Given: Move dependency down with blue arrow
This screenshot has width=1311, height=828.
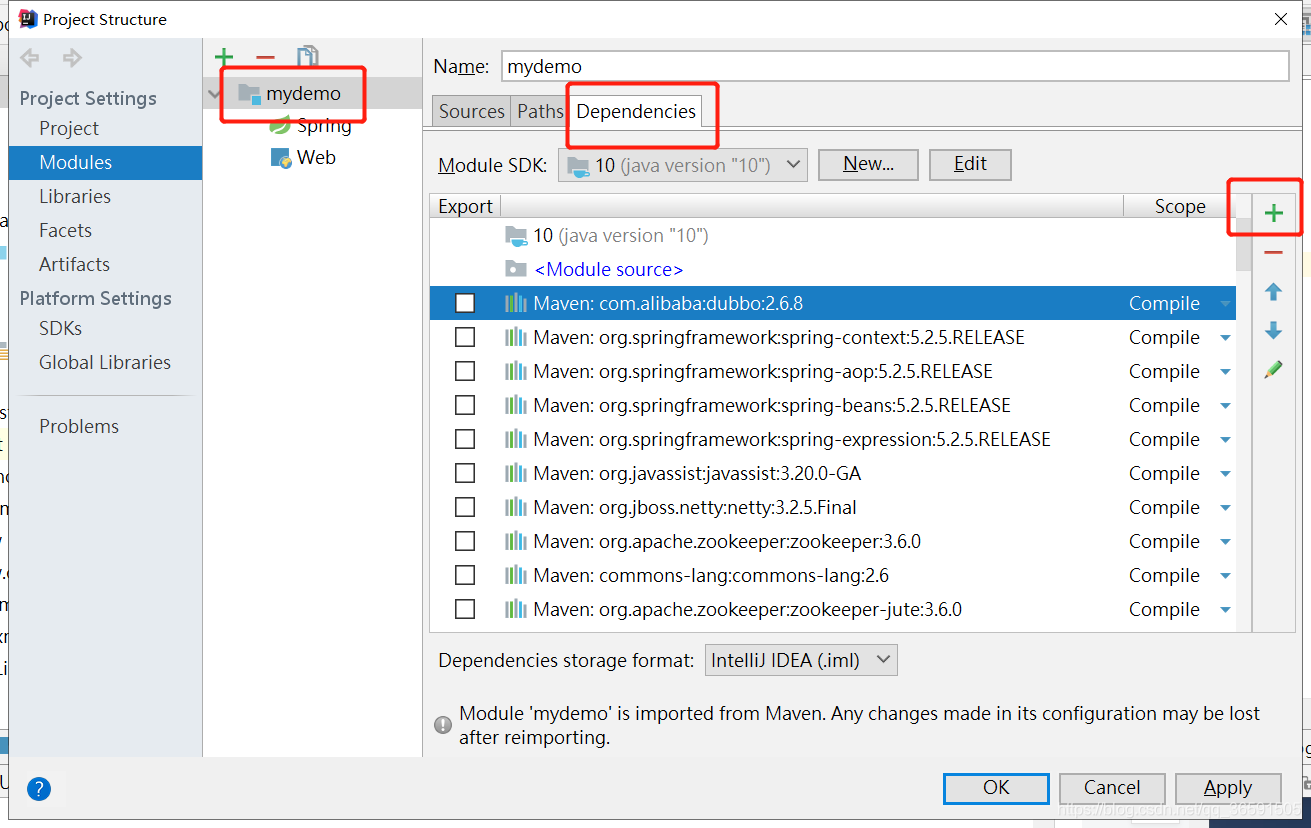Looking at the screenshot, I should pyautogui.click(x=1273, y=331).
